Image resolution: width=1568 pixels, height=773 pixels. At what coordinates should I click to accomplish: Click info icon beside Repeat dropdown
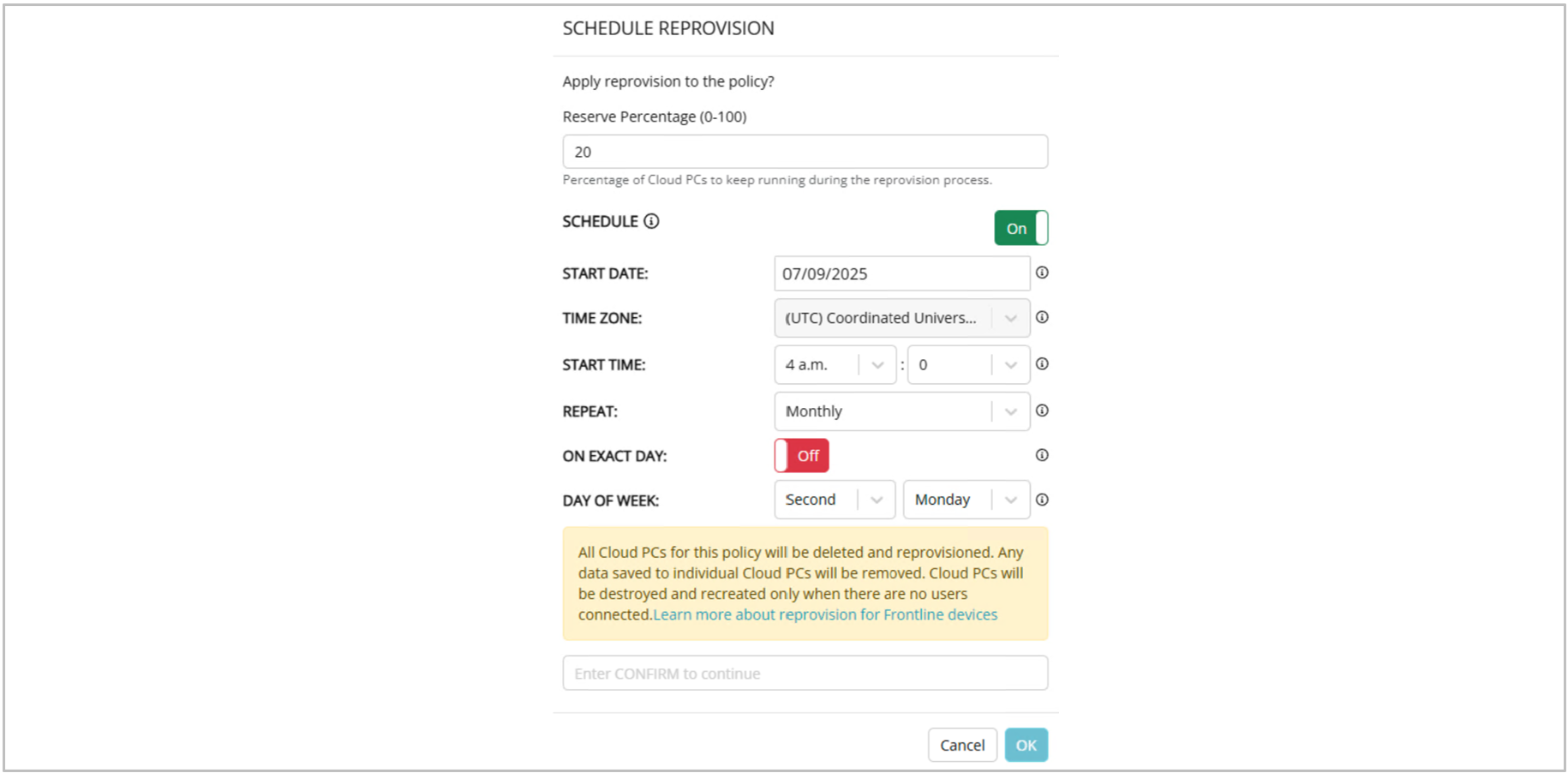1042,410
